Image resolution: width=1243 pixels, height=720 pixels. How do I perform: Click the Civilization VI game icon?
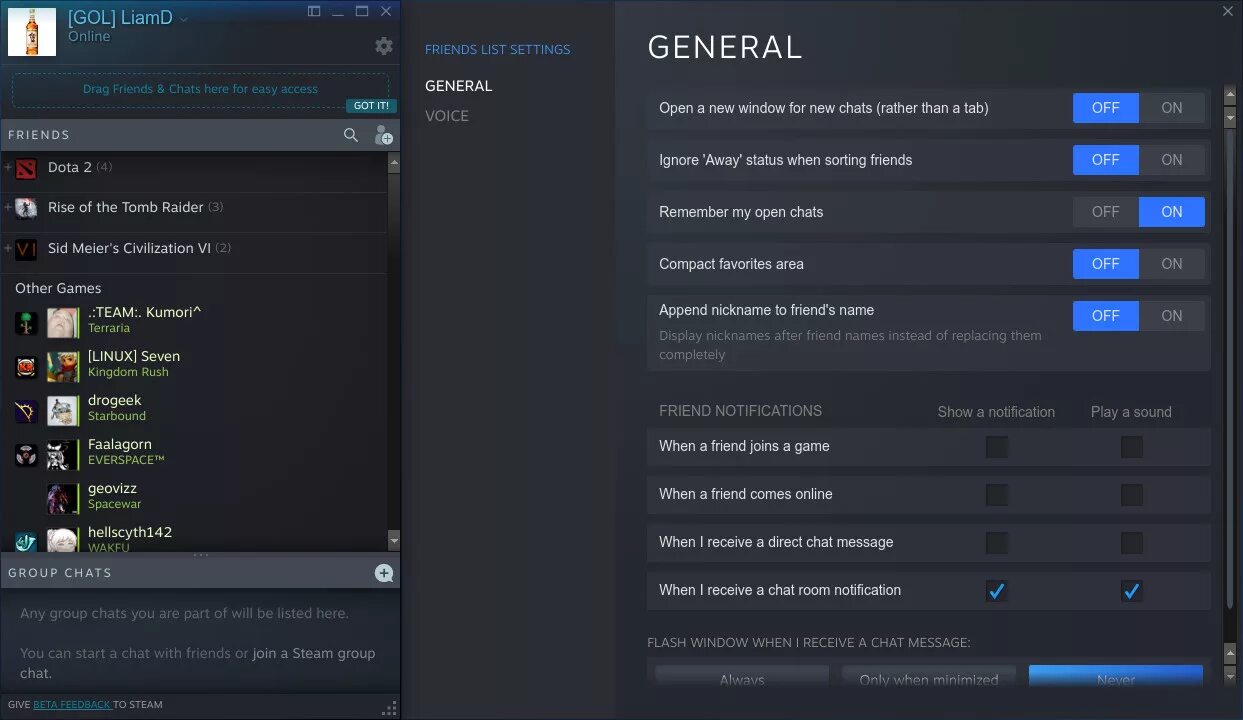click(x=26, y=248)
